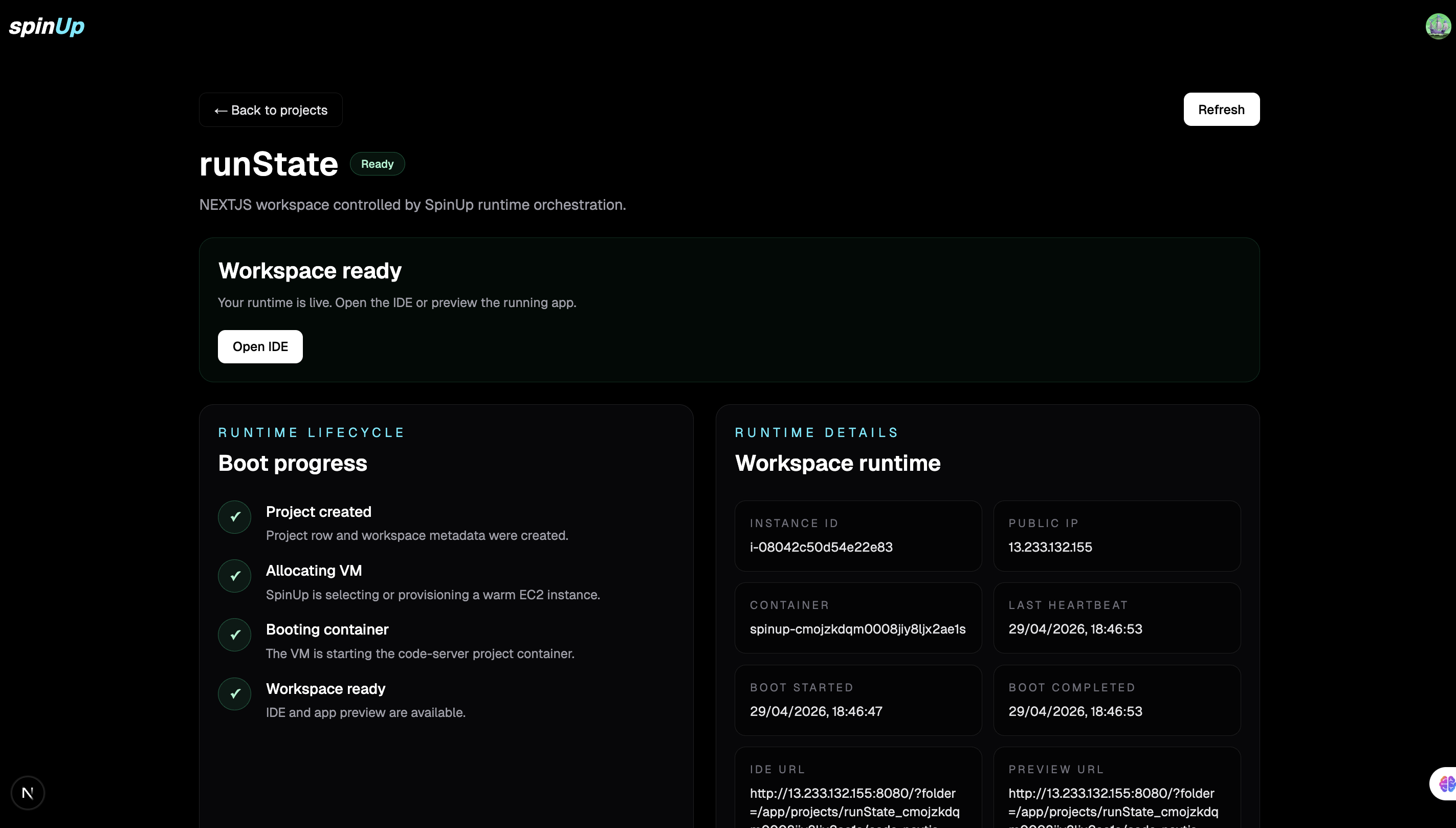Click the BOOT STARTED field label
Screen dimensions: 1456x828
802,688
